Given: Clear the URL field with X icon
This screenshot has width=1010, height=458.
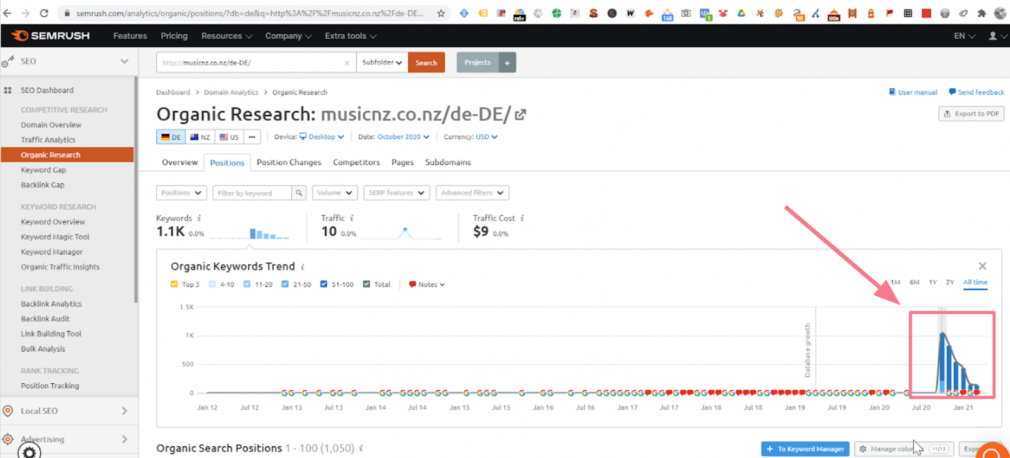Looking at the screenshot, I should (x=347, y=63).
